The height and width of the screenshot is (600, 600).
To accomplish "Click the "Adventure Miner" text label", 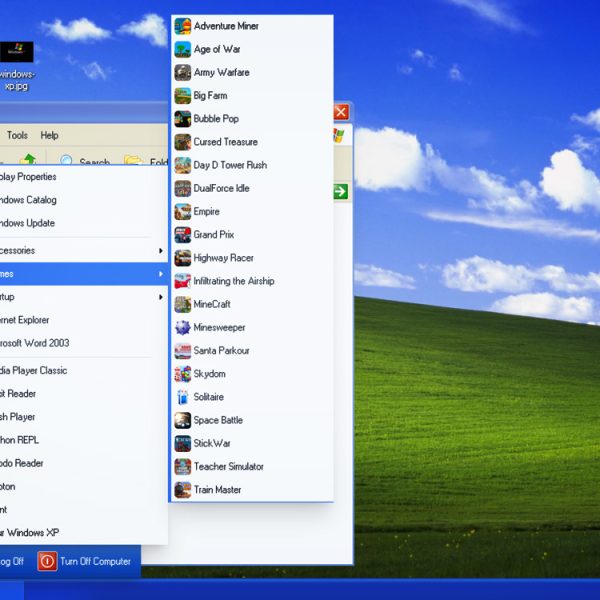I will coord(226,26).
